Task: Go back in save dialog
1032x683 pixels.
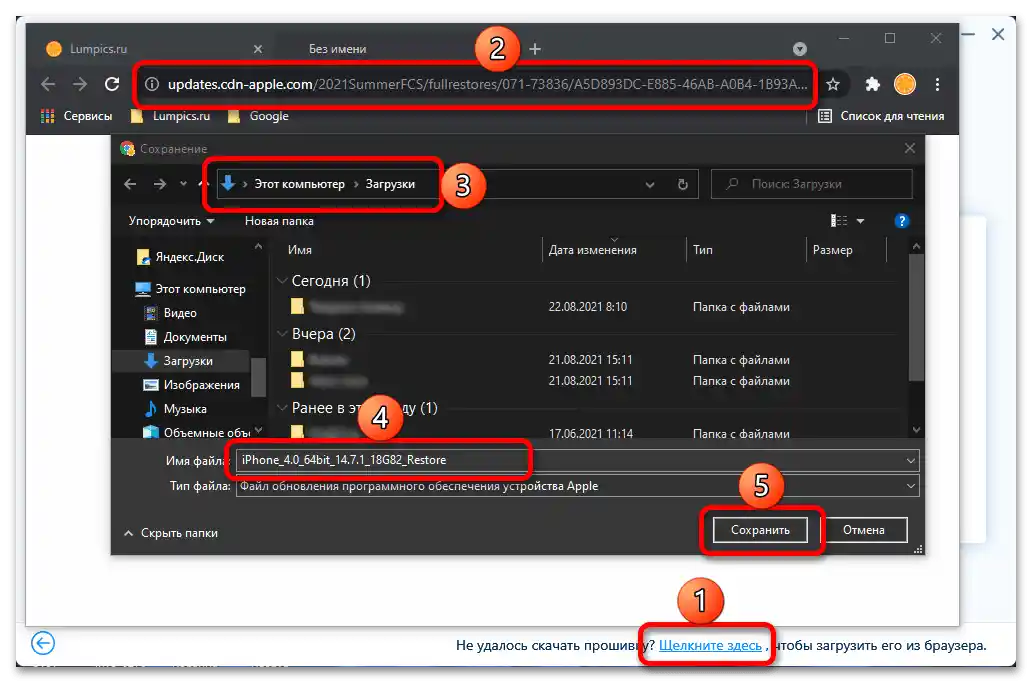Action: [130, 184]
